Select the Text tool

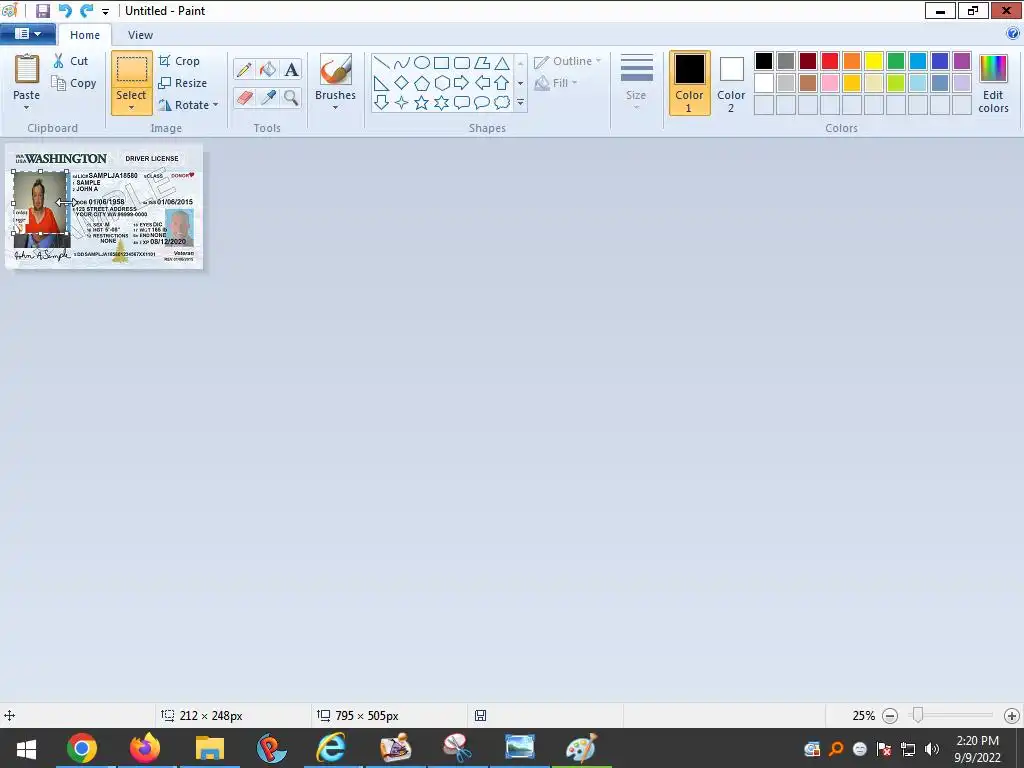coord(291,69)
